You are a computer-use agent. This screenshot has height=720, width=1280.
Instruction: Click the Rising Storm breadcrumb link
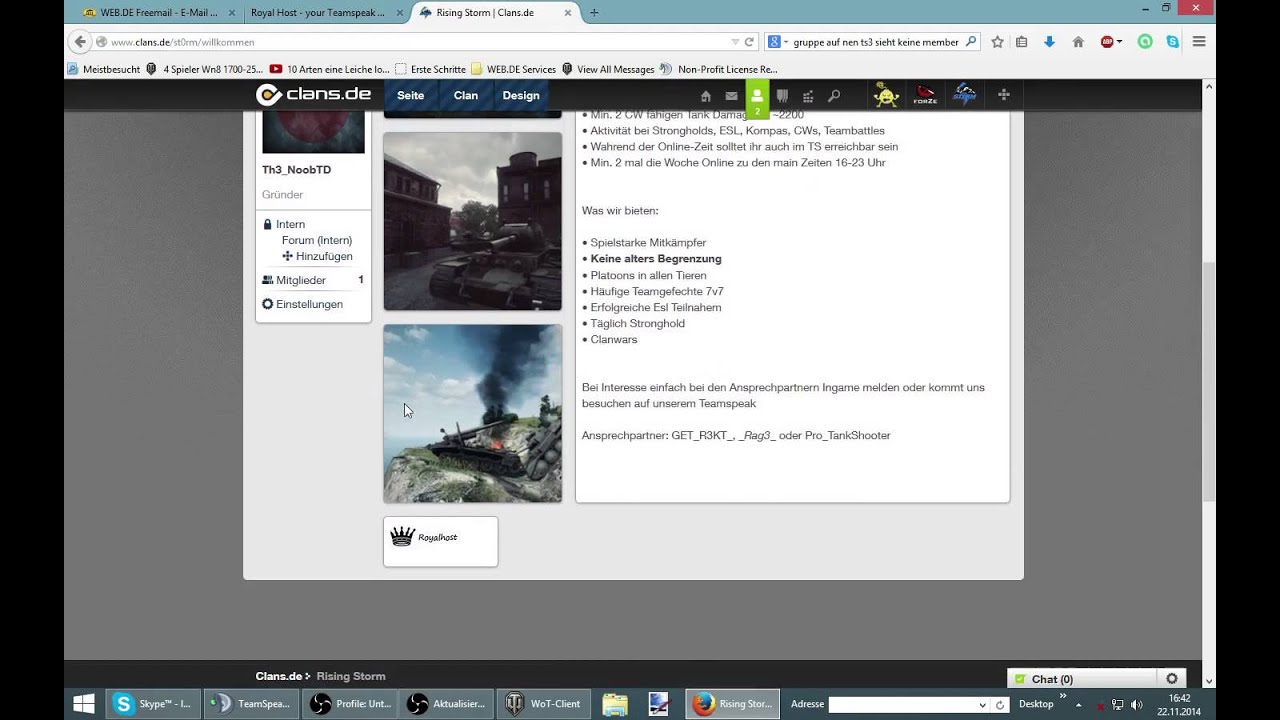(351, 676)
